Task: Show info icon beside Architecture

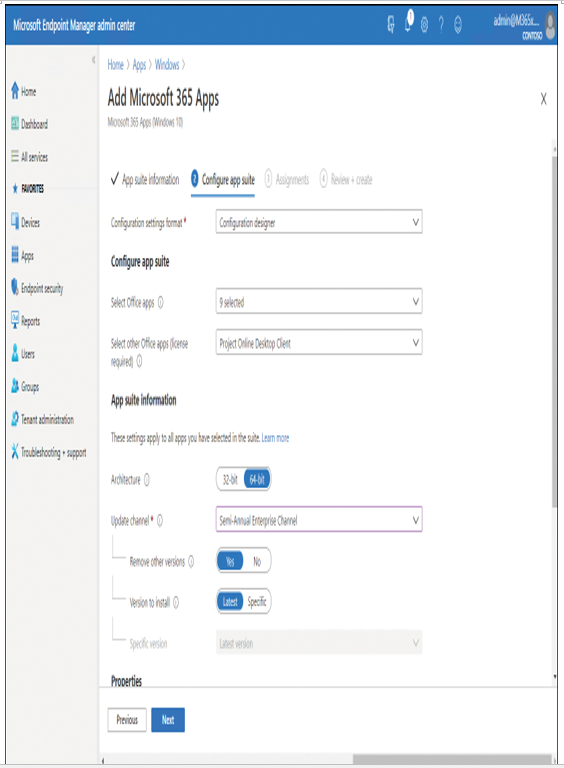Action: [x=146, y=480]
